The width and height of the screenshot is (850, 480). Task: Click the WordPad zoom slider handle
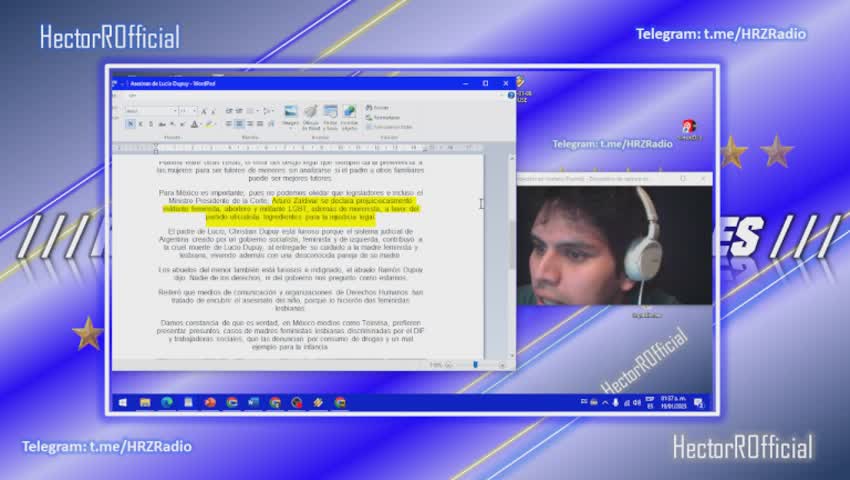click(x=475, y=364)
